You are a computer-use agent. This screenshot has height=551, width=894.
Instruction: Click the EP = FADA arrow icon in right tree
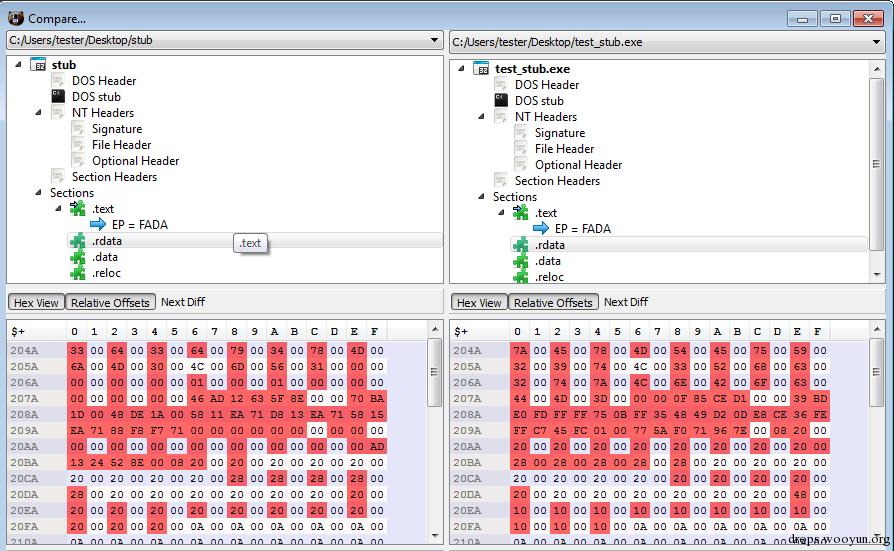point(542,229)
